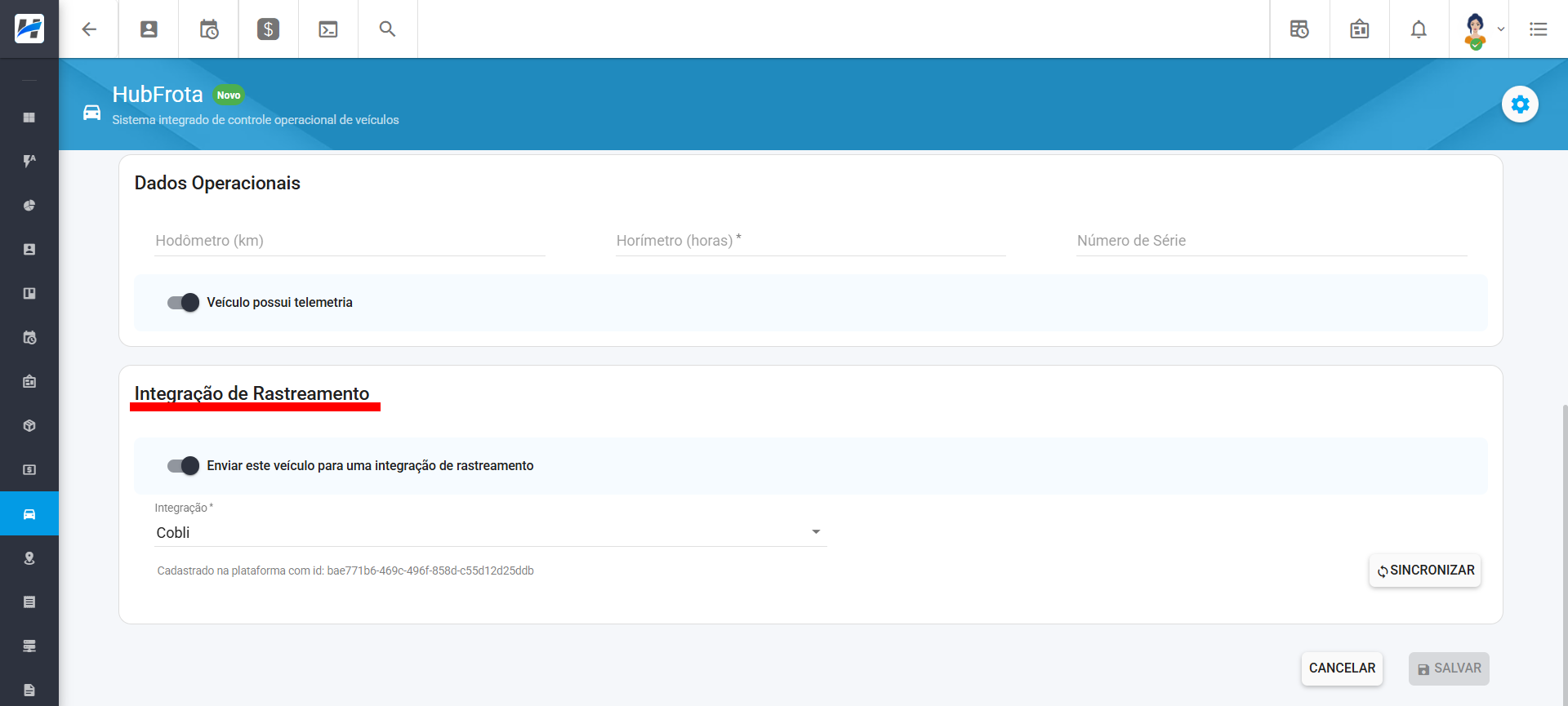Select the active car menu item in sidebar
Screen dimensions: 1568x706
(29, 514)
